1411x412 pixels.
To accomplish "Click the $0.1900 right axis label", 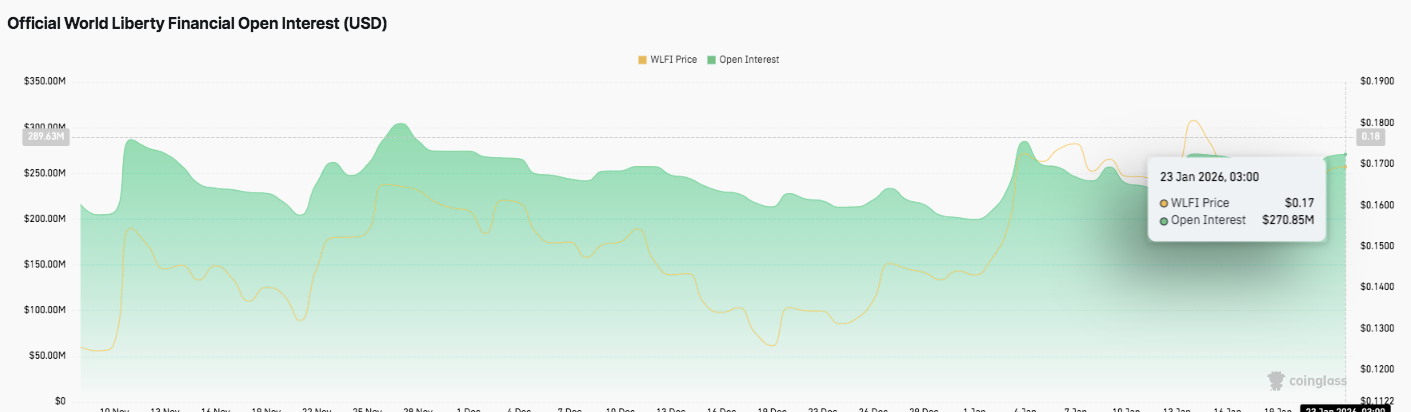I will 1378,81.
